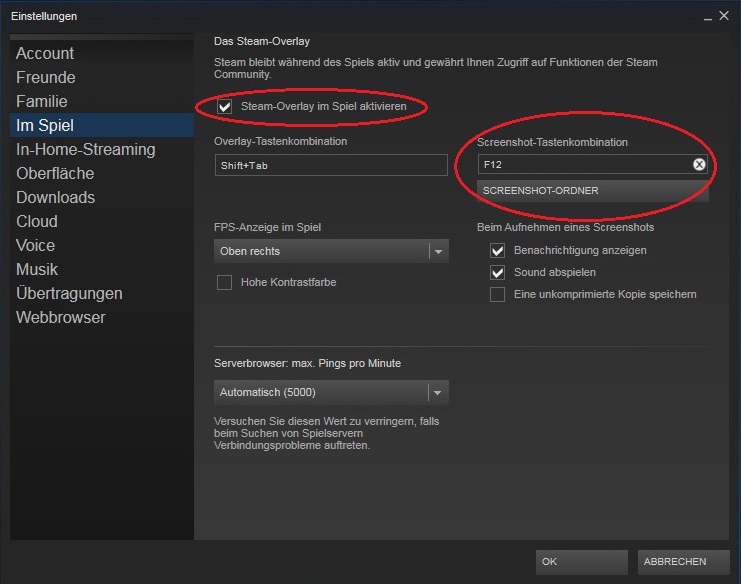Click the SCREENSHOT-ORDNER button
The height and width of the screenshot is (584, 741).
(x=593, y=190)
